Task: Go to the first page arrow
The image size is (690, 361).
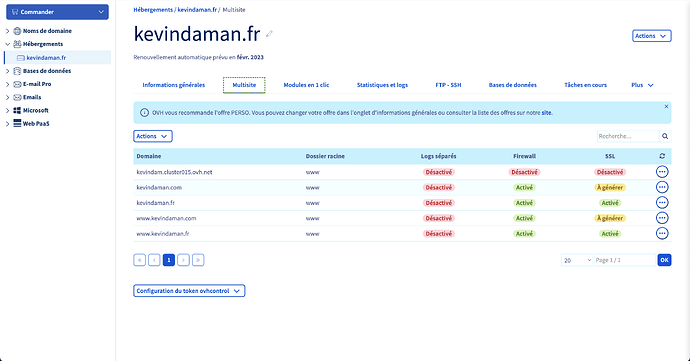Action: (139, 260)
